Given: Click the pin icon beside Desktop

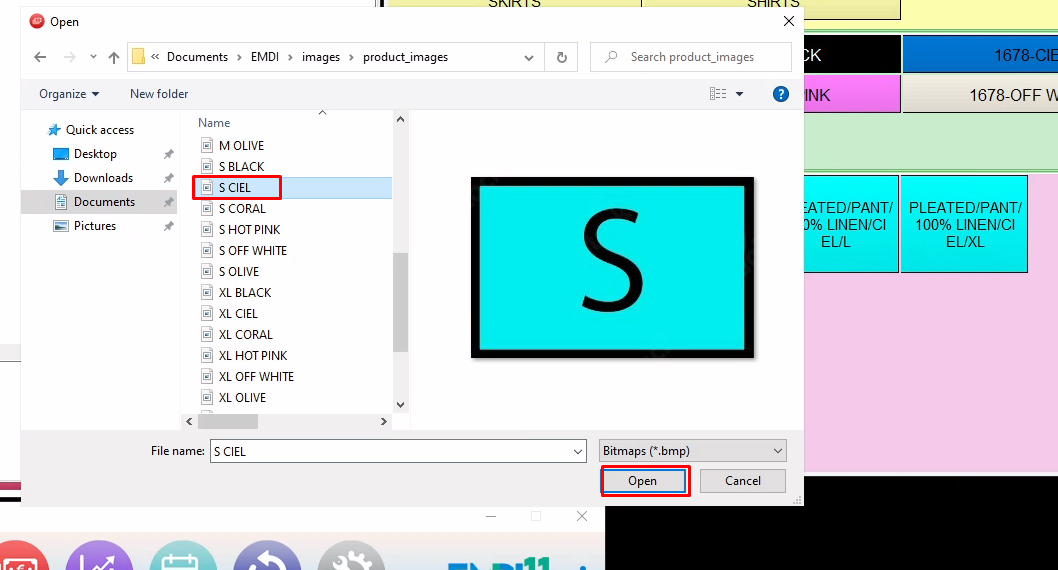Looking at the screenshot, I should [169, 154].
